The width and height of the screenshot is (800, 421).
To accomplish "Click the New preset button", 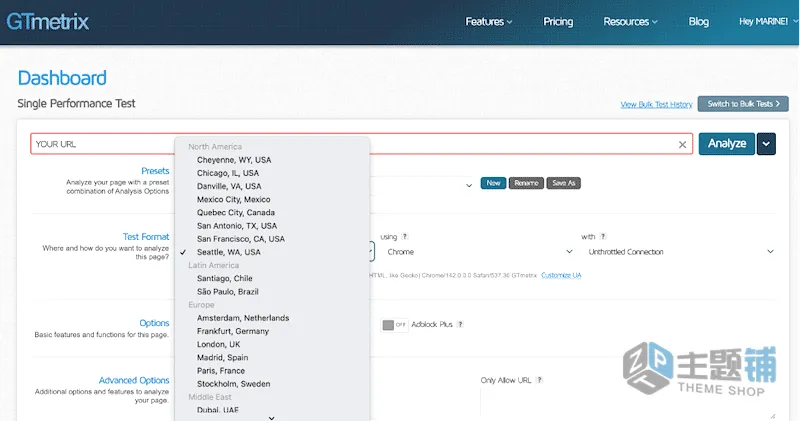I will [x=493, y=183].
